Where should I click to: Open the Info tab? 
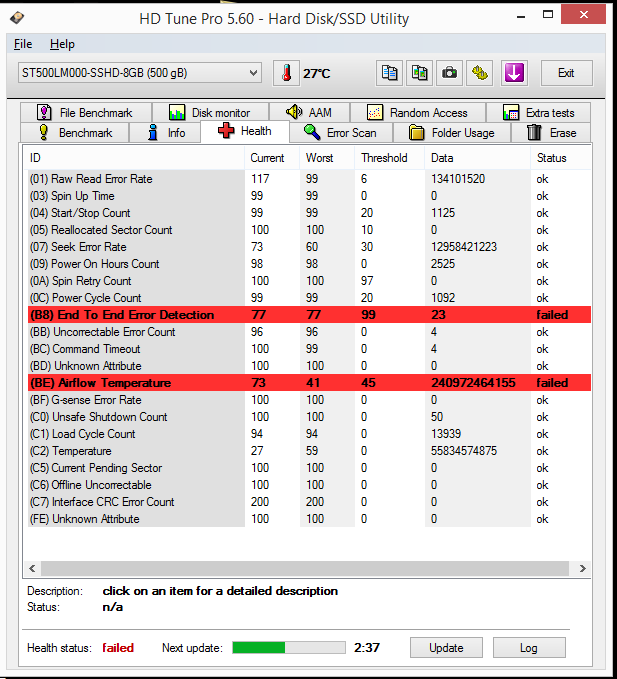tap(165, 133)
